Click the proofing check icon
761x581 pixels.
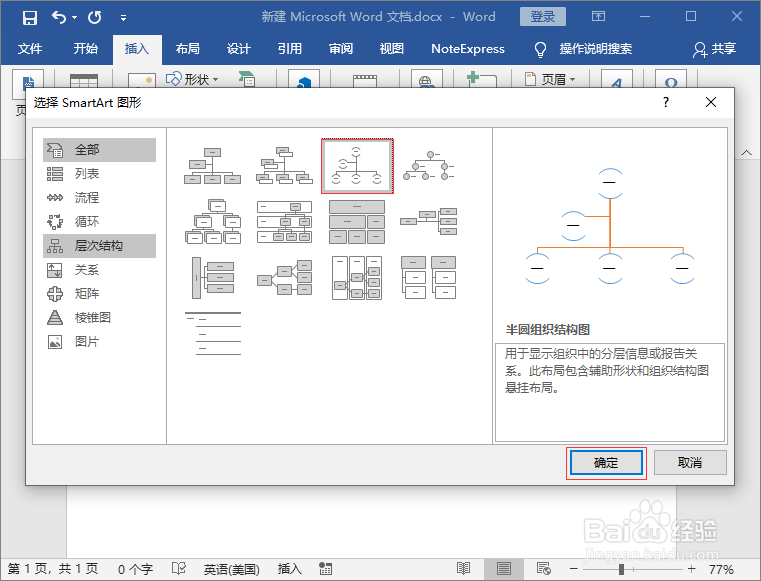[x=179, y=568]
